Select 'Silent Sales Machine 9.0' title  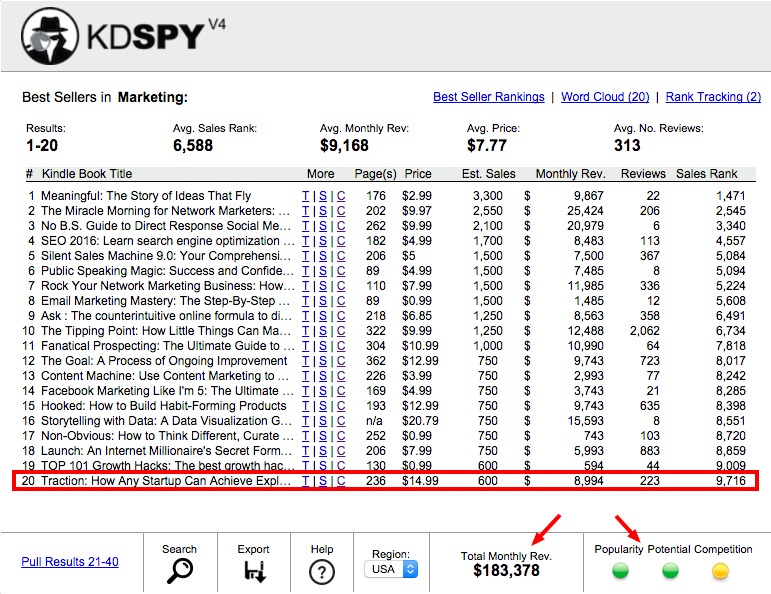point(166,256)
